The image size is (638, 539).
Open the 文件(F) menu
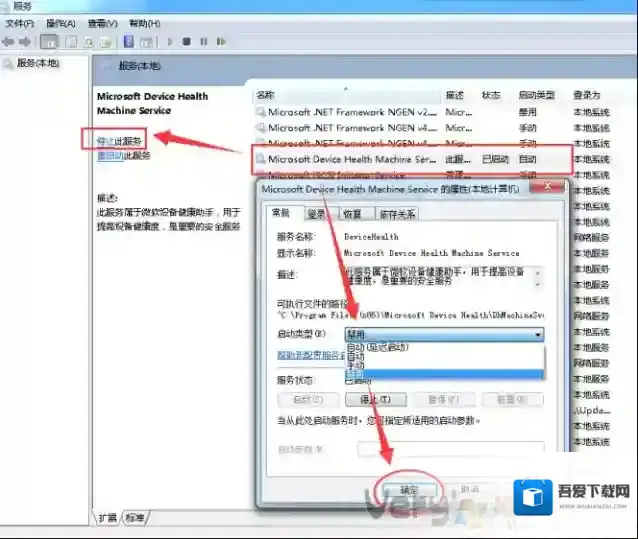tap(19, 24)
